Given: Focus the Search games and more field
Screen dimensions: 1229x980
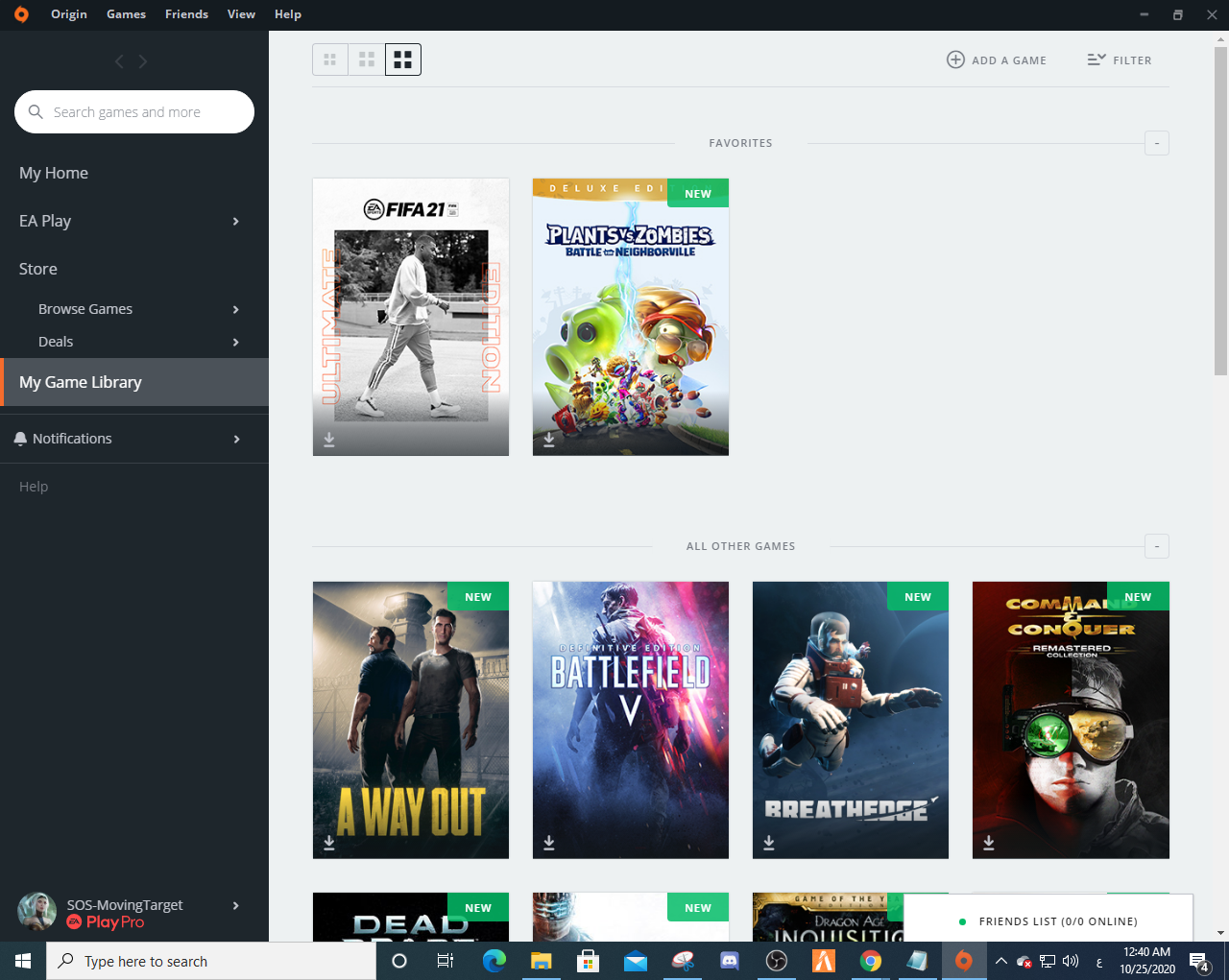Looking at the screenshot, I should (x=134, y=112).
